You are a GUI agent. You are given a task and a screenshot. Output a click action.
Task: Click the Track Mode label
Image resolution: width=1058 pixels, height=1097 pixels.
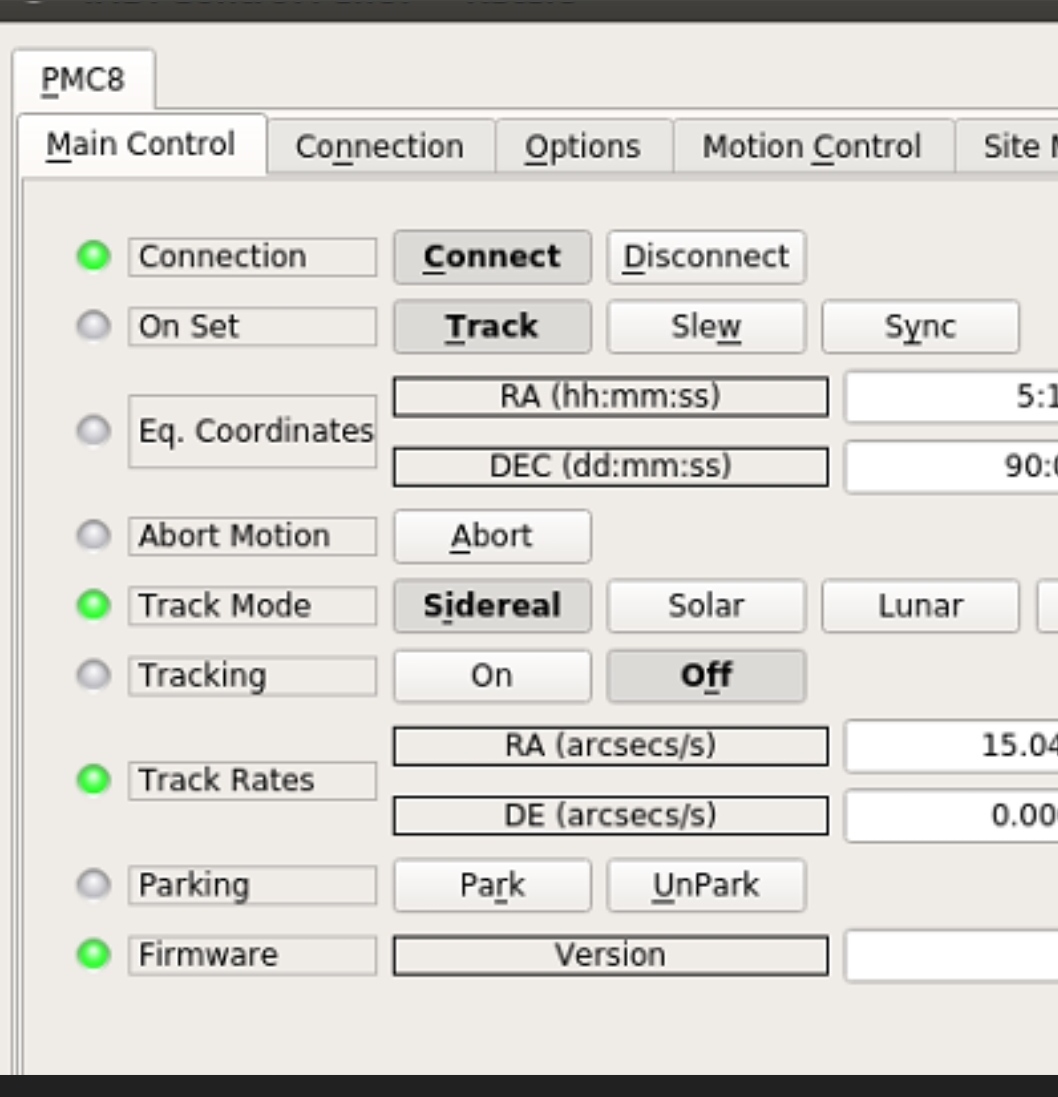253,606
